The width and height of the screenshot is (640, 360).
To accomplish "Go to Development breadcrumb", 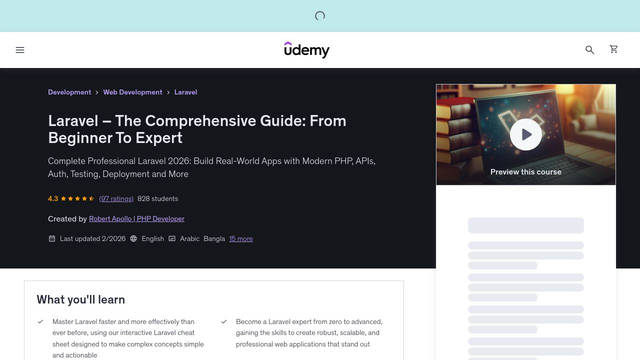I will (69, 92).
